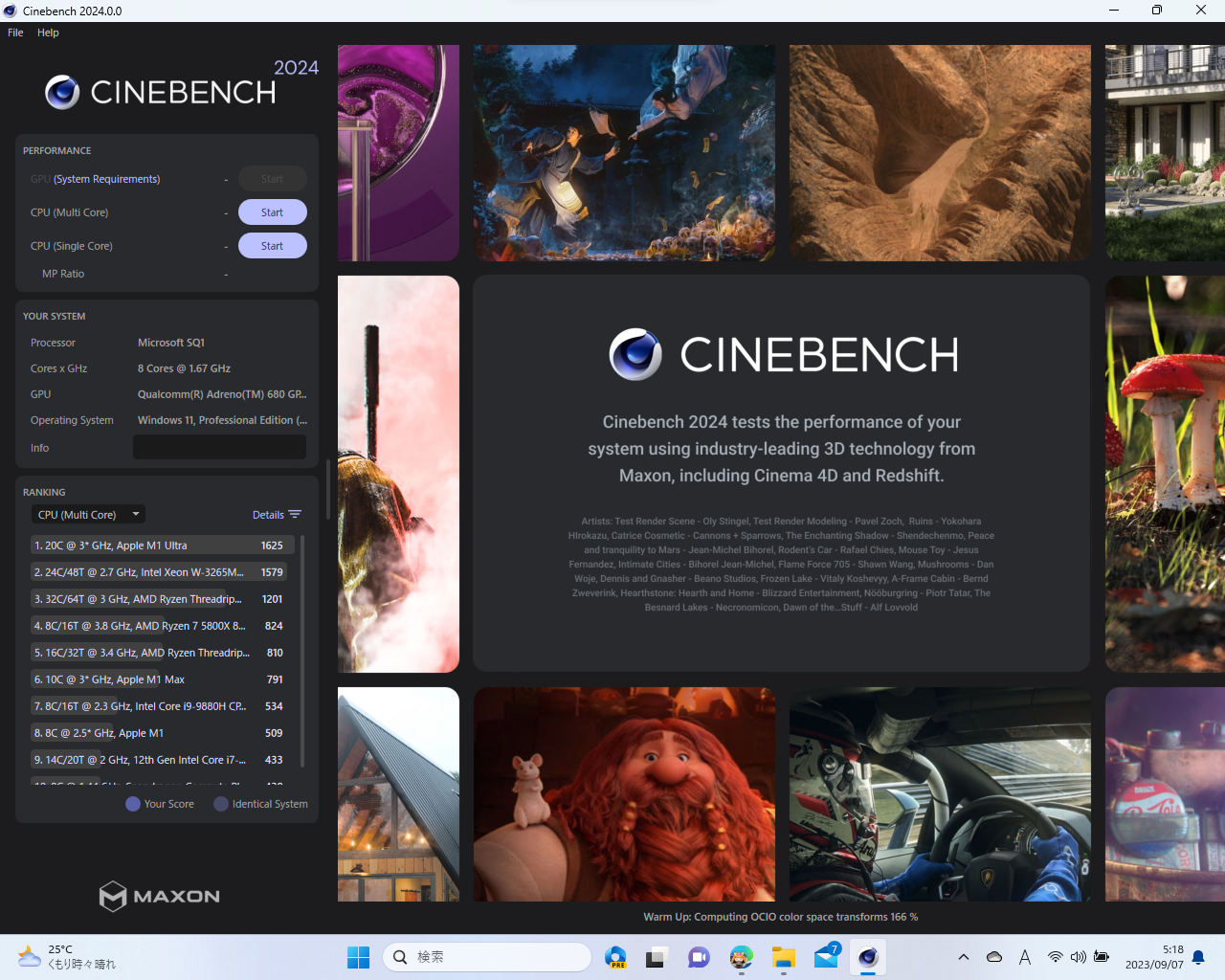Click the Qualcomm Adreno 680 GPU value
Screen dimensions: 1225x980
(x=222, y=394)
